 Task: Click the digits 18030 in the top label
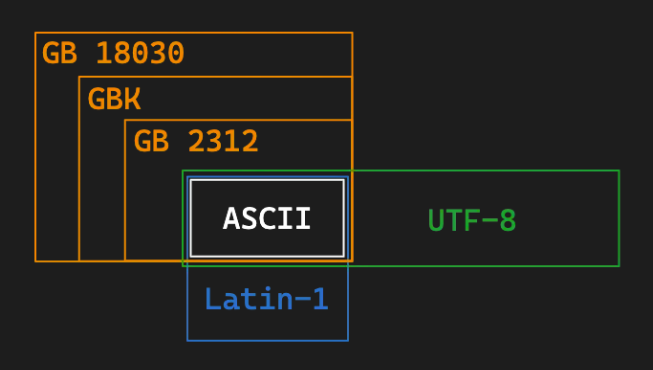(140, 53)
